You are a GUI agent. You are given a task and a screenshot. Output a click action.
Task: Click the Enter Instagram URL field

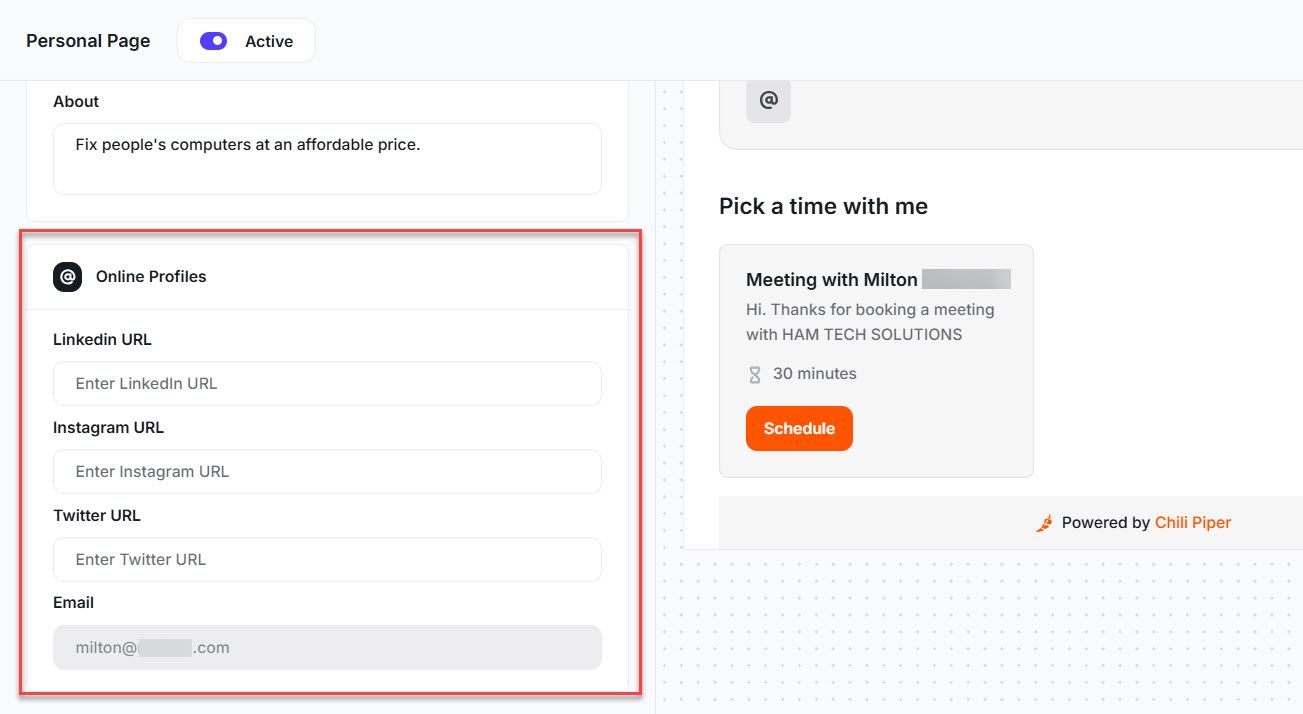pyautogui.click(x=327, y=471)
